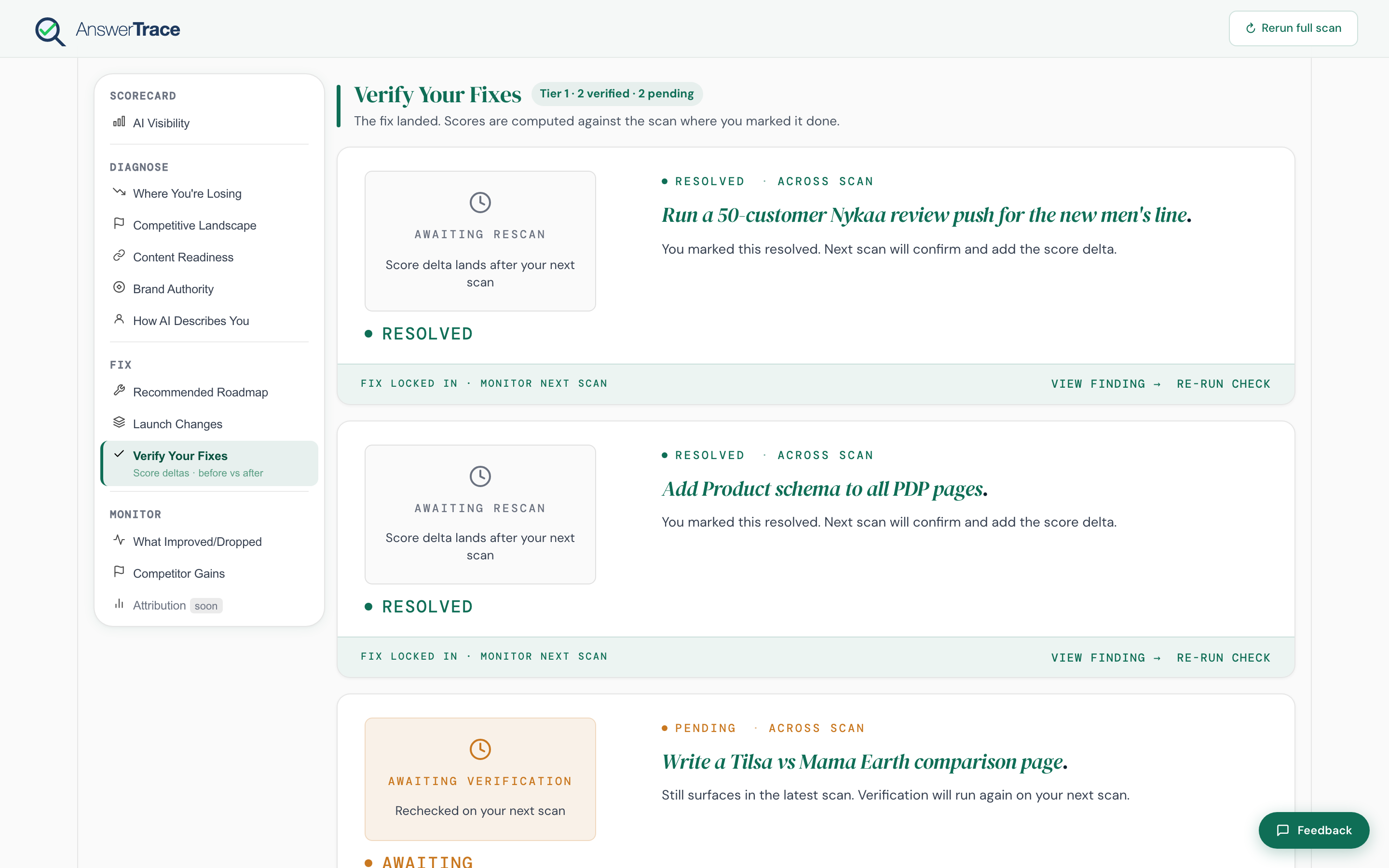The image size is (1389, 868).
Task: Click the flag icon beside Competitive Landscape
Action: point(119,224)
